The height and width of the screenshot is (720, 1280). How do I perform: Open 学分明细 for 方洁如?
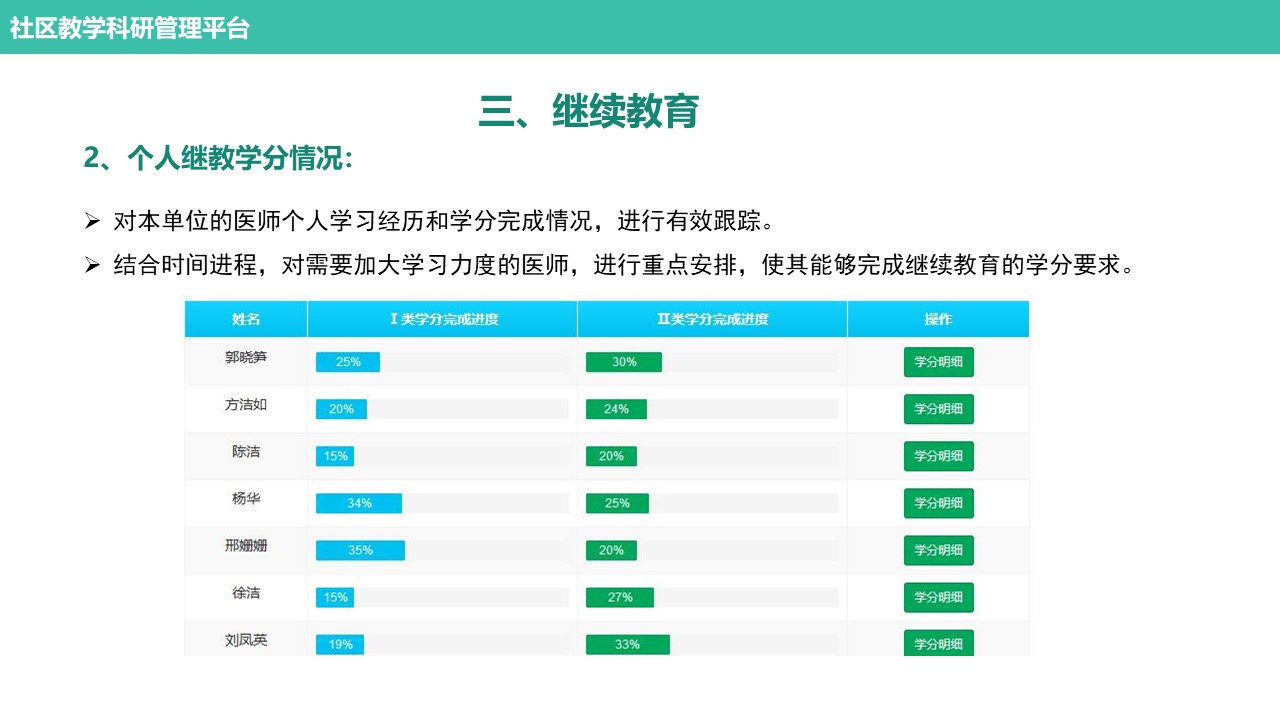click(938, 409)
